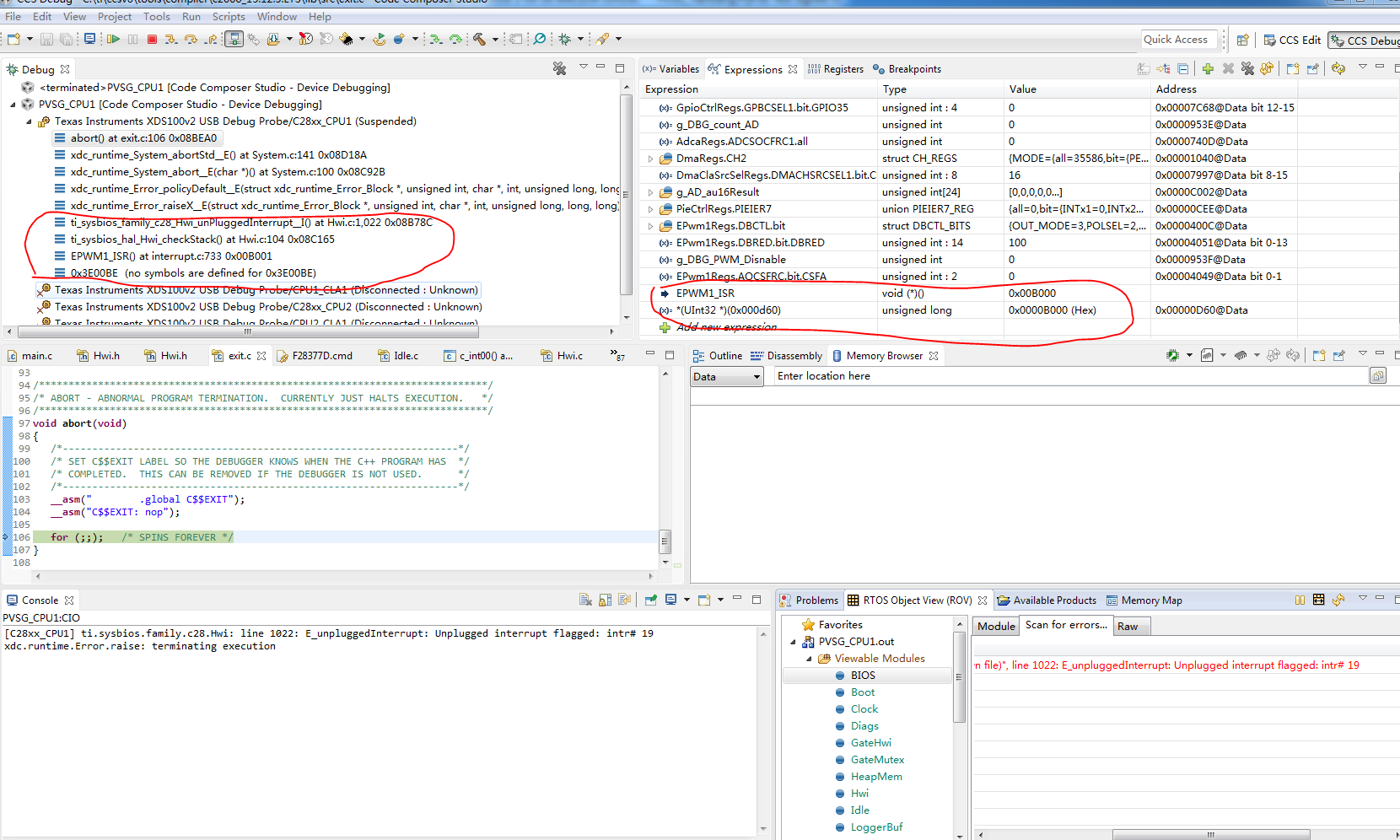Click the Scroll Lock icon in Console toolbar
Image resolution: width=1400 pixels, height=840 pixels.
[605, 600]
